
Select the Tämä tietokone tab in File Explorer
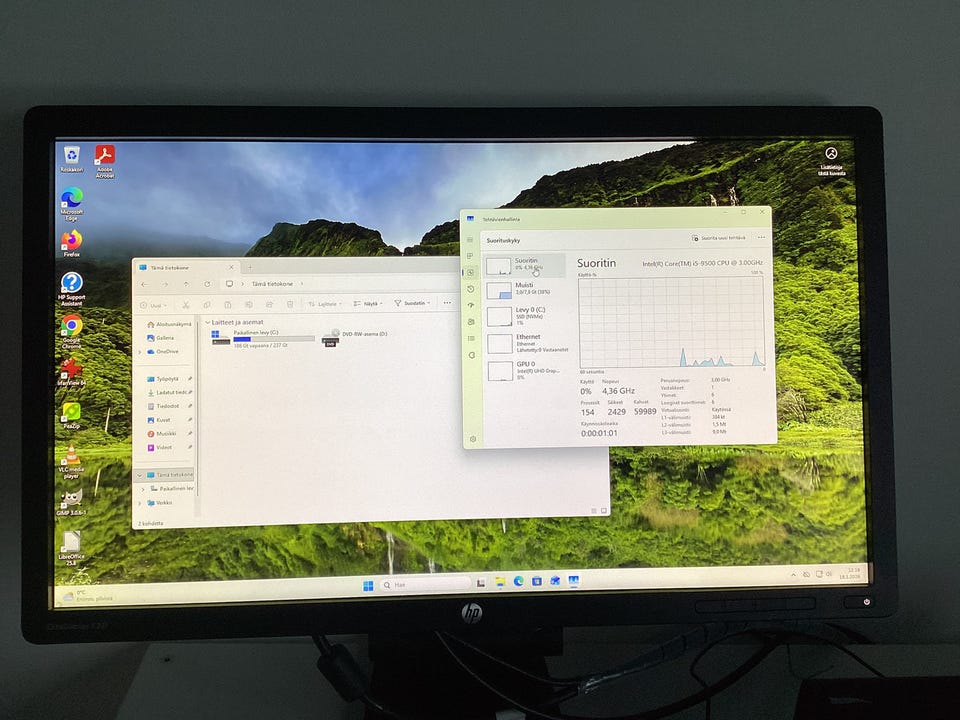(x=186, y=268)
